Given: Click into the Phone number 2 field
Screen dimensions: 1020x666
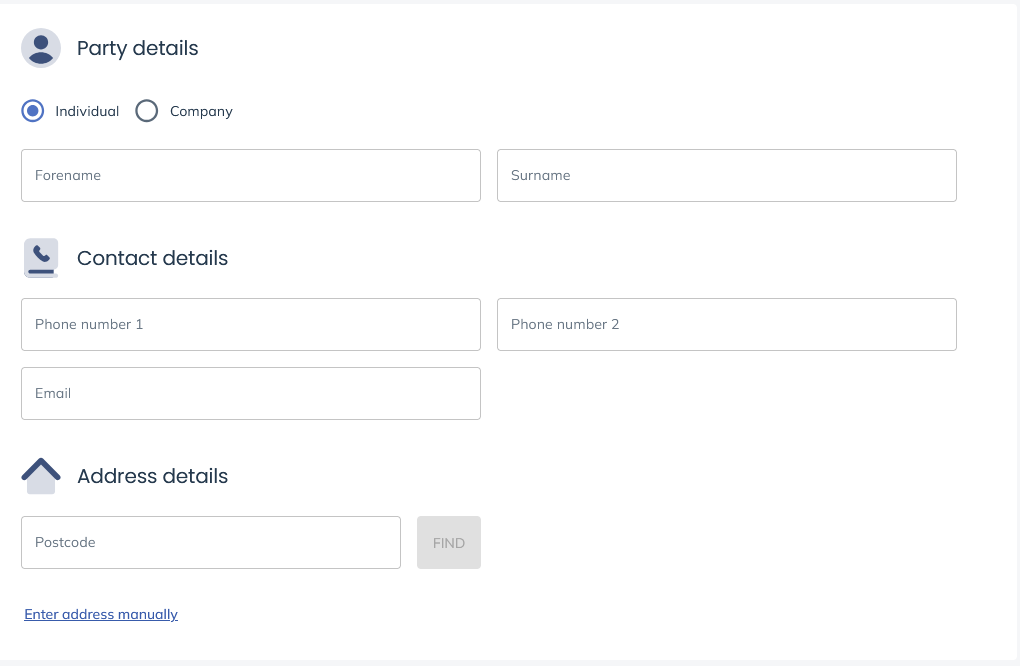Looking at the screenshot, I should pos(727,325).
